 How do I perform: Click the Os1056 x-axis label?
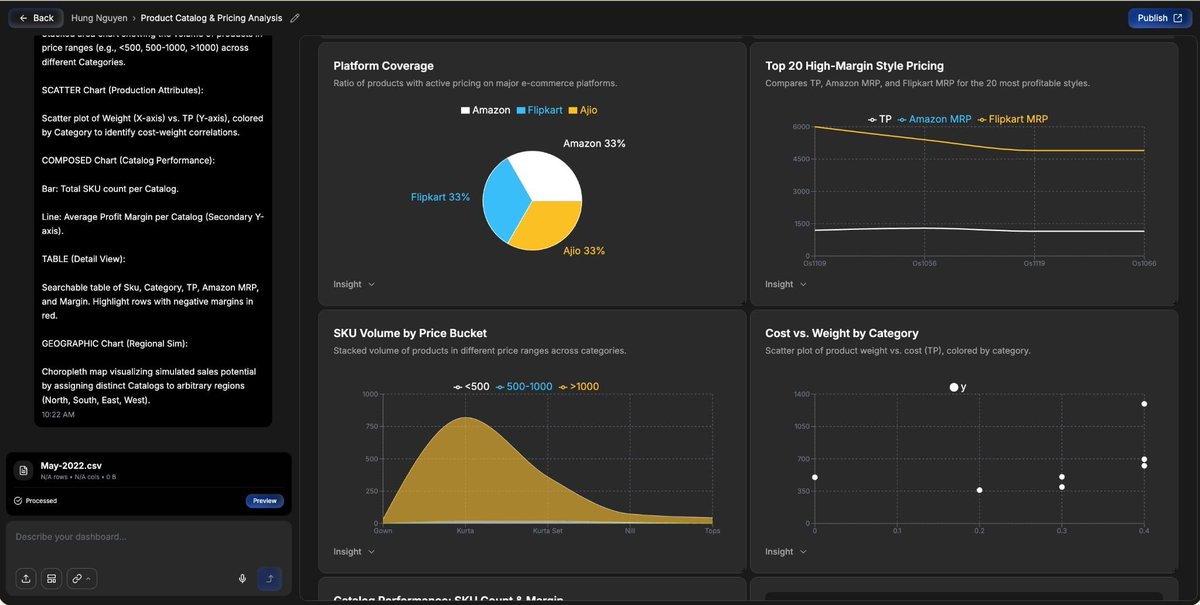(x=924, y=263)
